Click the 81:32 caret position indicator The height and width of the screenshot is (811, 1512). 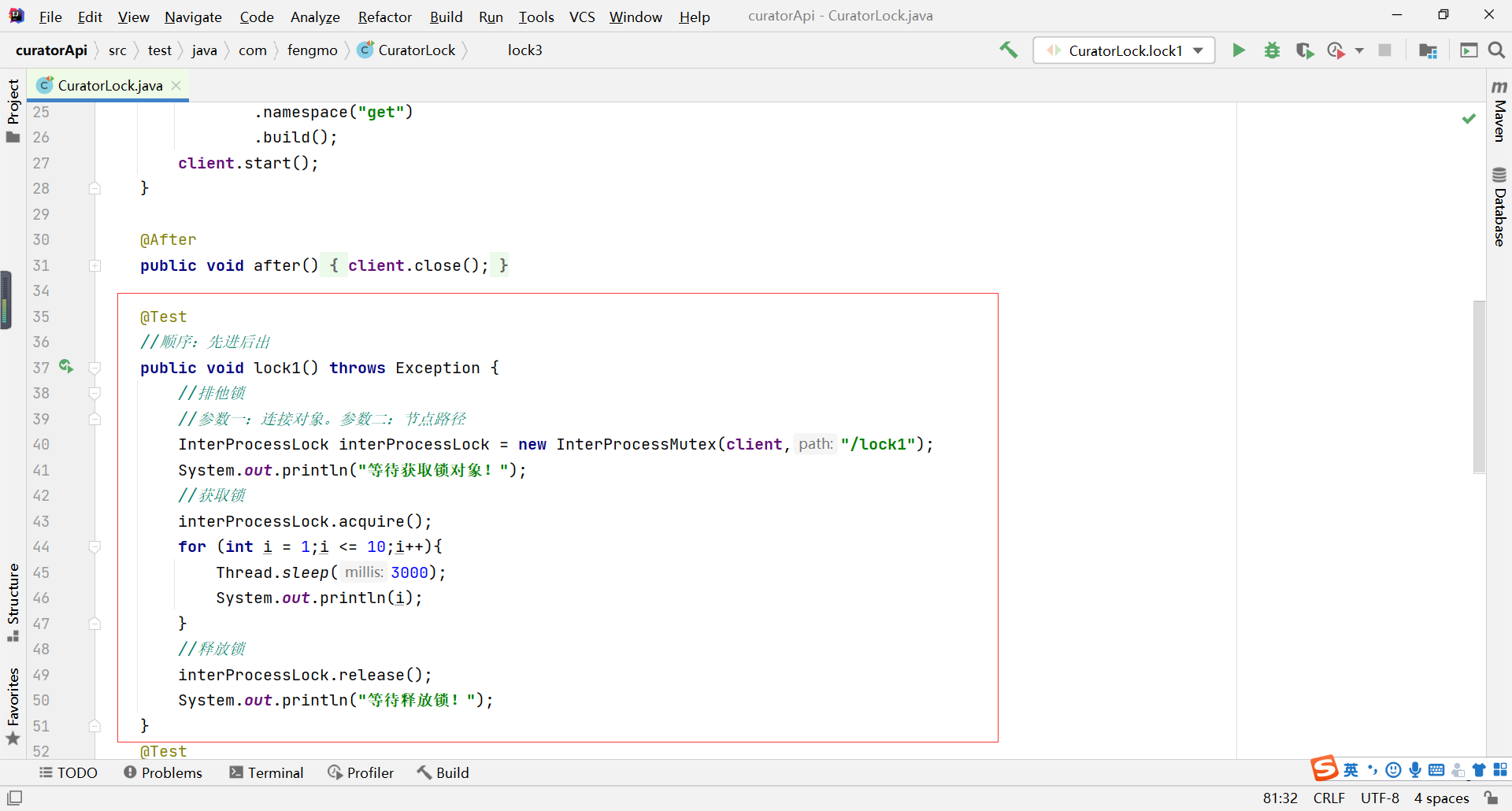point(1280,798)
